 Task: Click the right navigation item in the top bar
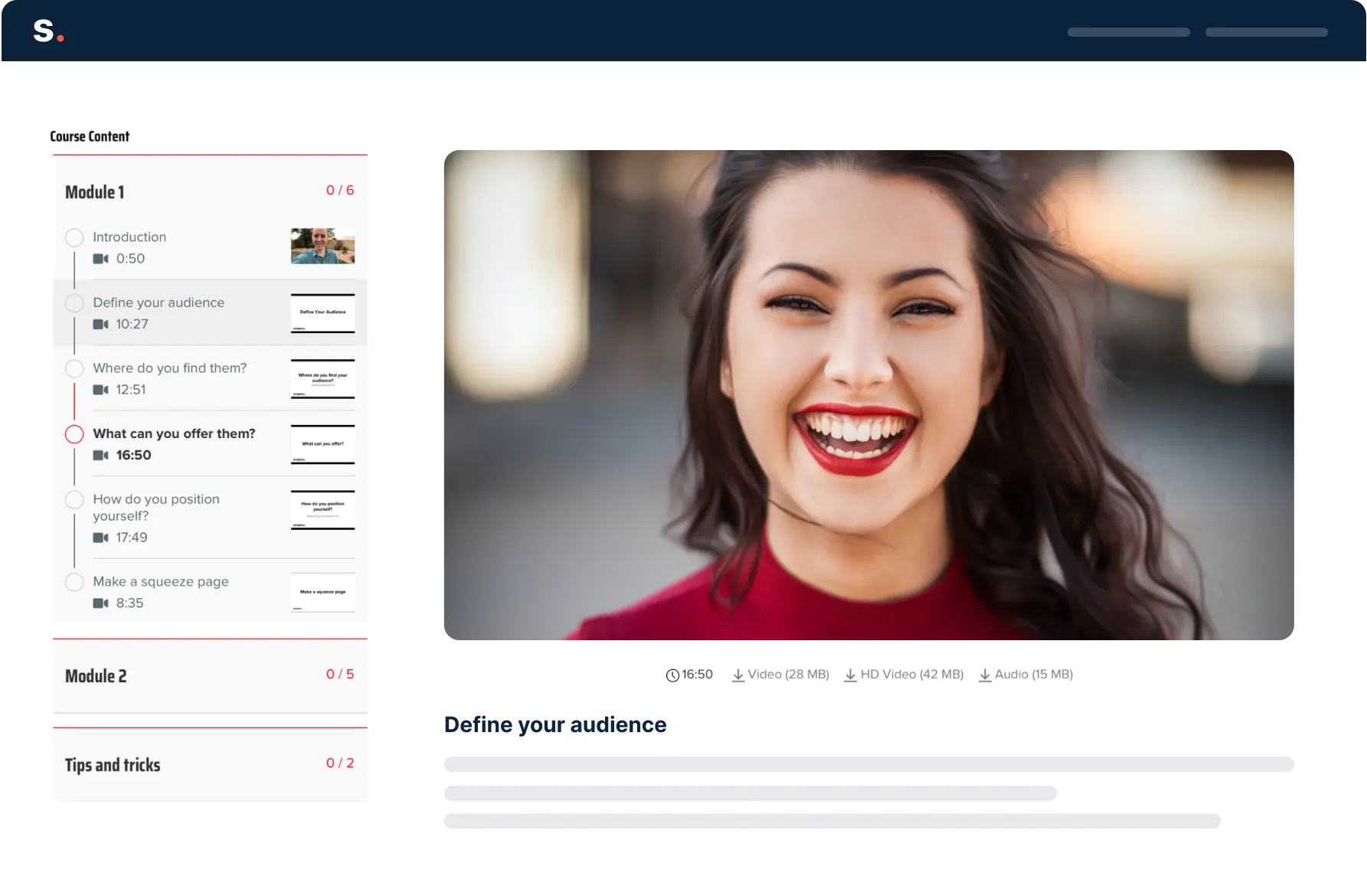1266,31
